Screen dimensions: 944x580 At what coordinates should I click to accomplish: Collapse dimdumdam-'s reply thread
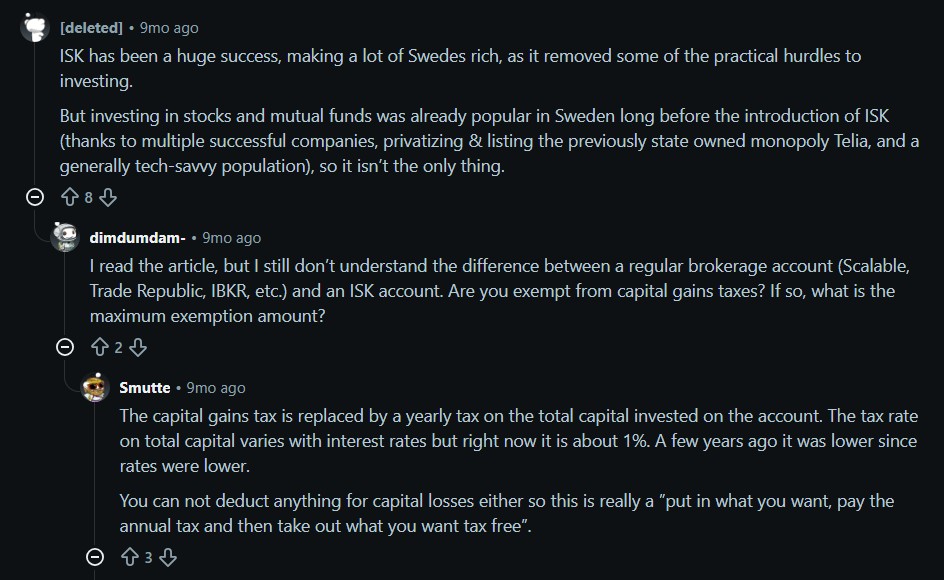coord(65,348)
